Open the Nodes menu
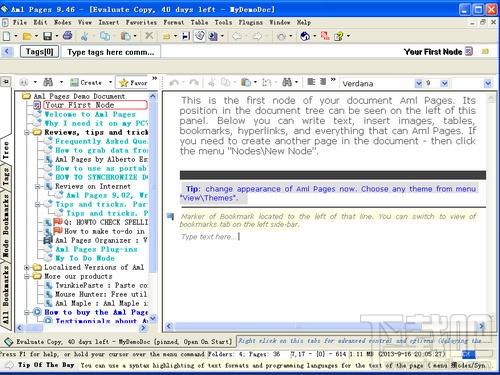The image size is (500, 375). (63, 22)
